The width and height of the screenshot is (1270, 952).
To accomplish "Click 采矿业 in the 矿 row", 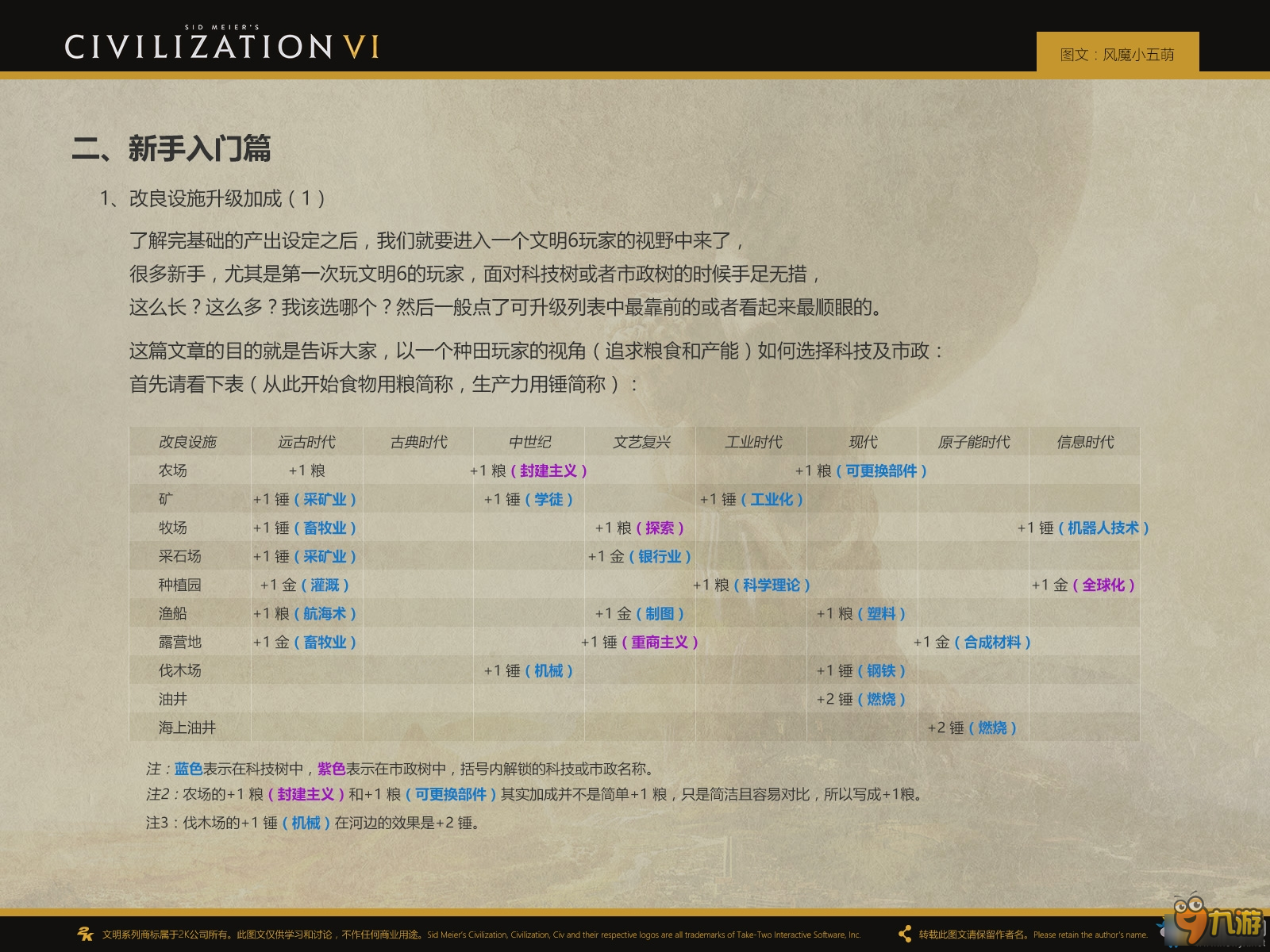I will (x=325, y=499).
